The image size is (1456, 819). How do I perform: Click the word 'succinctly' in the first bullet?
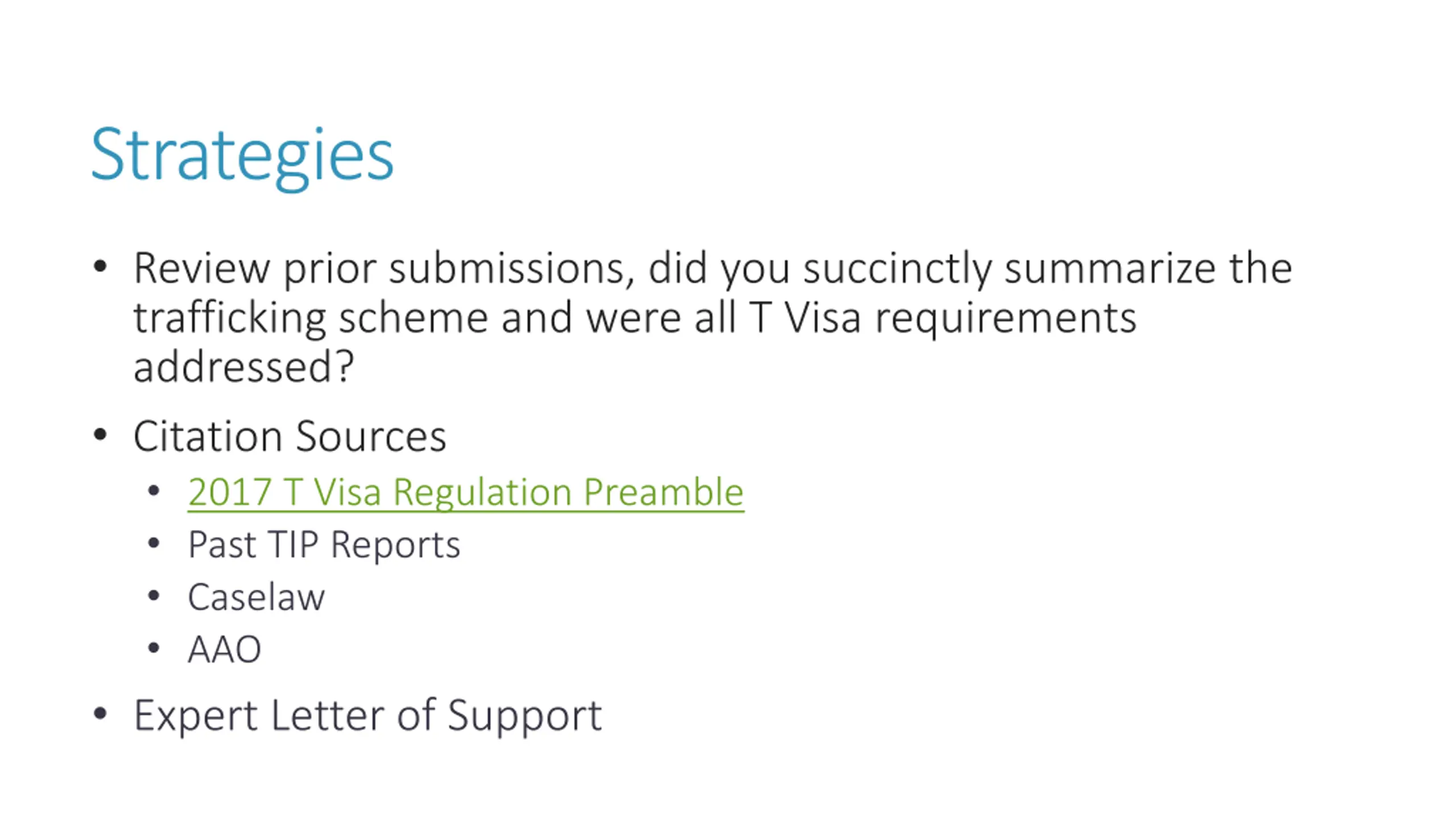point(897,269)
